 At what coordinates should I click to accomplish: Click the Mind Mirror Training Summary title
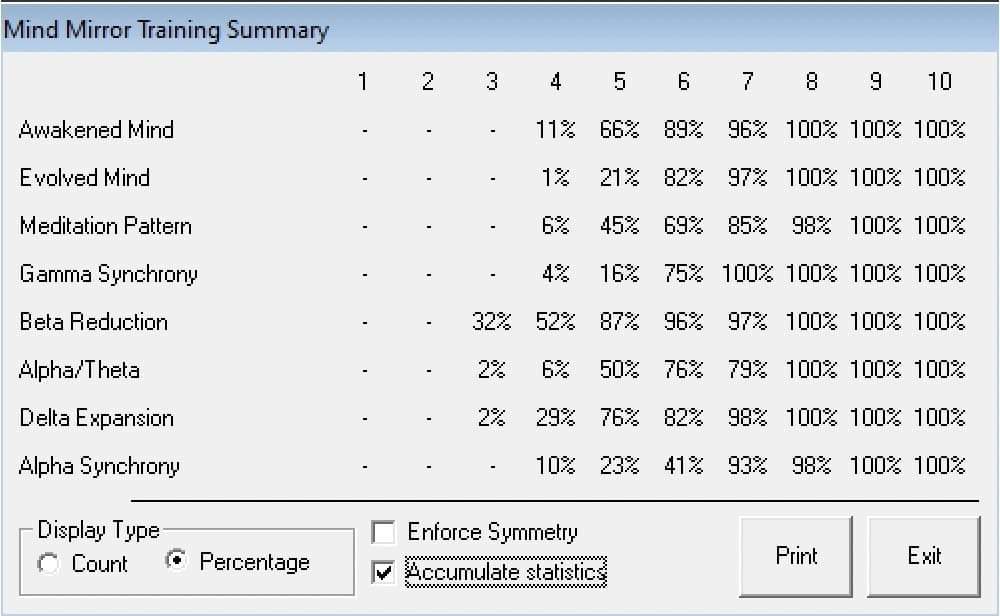point(166,30)
